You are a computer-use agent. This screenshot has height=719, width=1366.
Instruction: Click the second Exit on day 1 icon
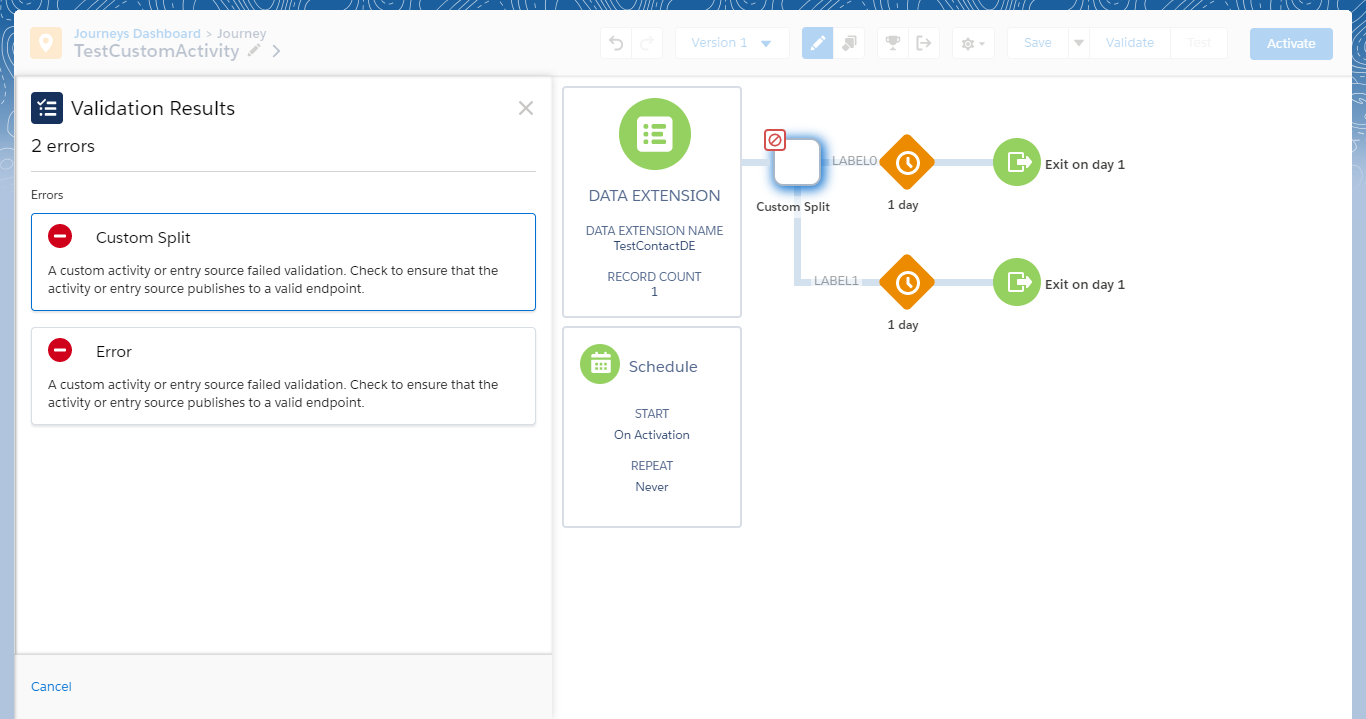pyautogui.click(x=1017, y=283)
